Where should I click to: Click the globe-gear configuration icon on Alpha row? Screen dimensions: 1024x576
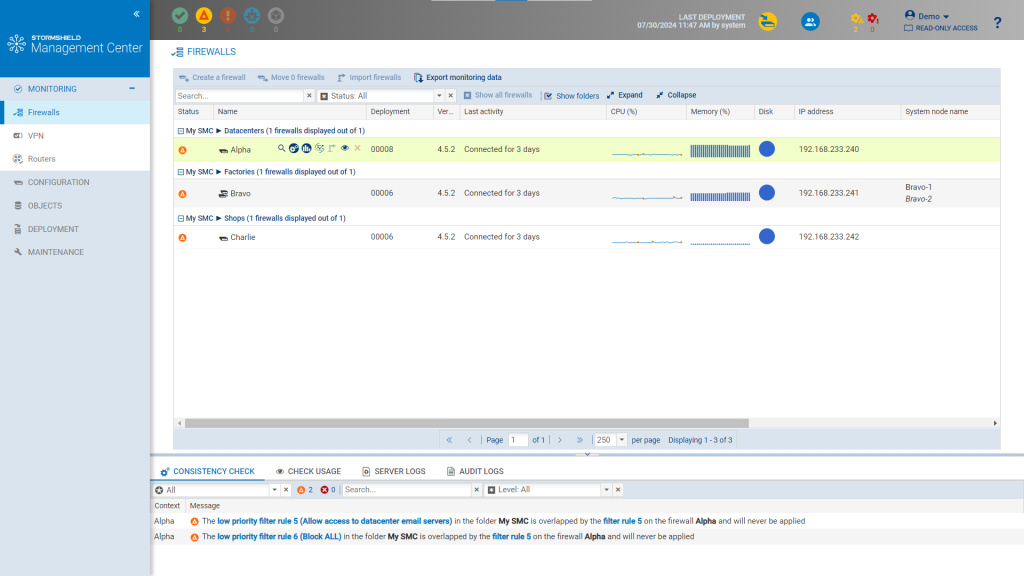(294, 148)
